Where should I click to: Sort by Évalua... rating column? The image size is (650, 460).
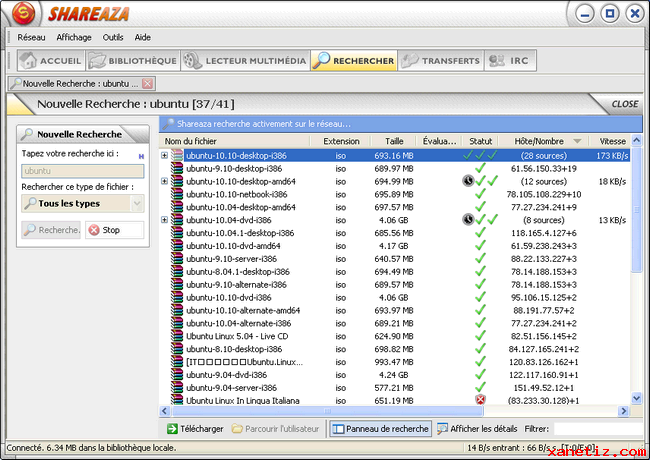coord(439,141)
